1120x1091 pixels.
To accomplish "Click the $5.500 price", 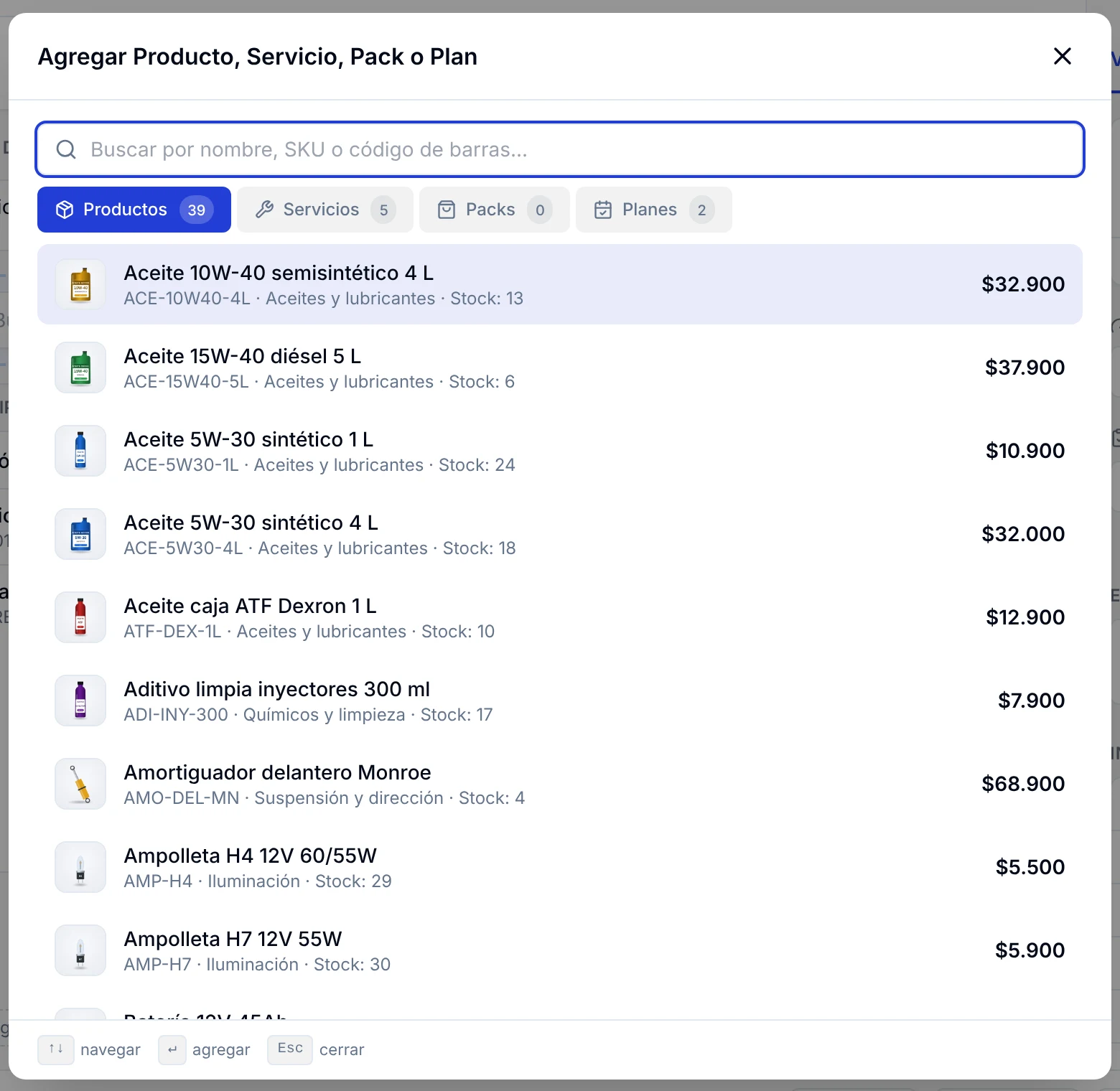I will pyautogui.click(x=1030, y=867).
